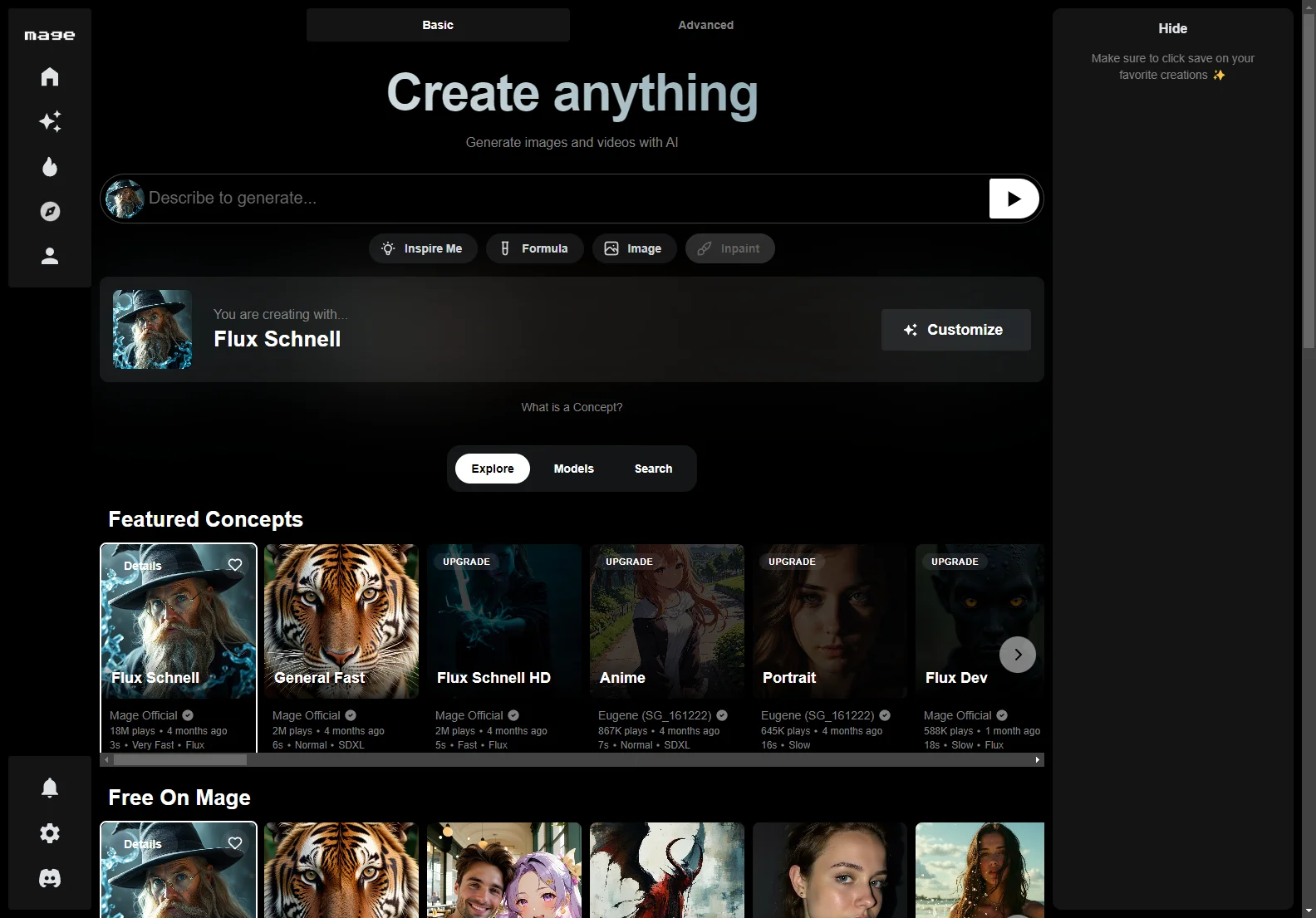The height and width of the screenshot is (918, 1316).
Task: Click the page vertical scrollbar thumb
Action: (x=1309, y=181)
